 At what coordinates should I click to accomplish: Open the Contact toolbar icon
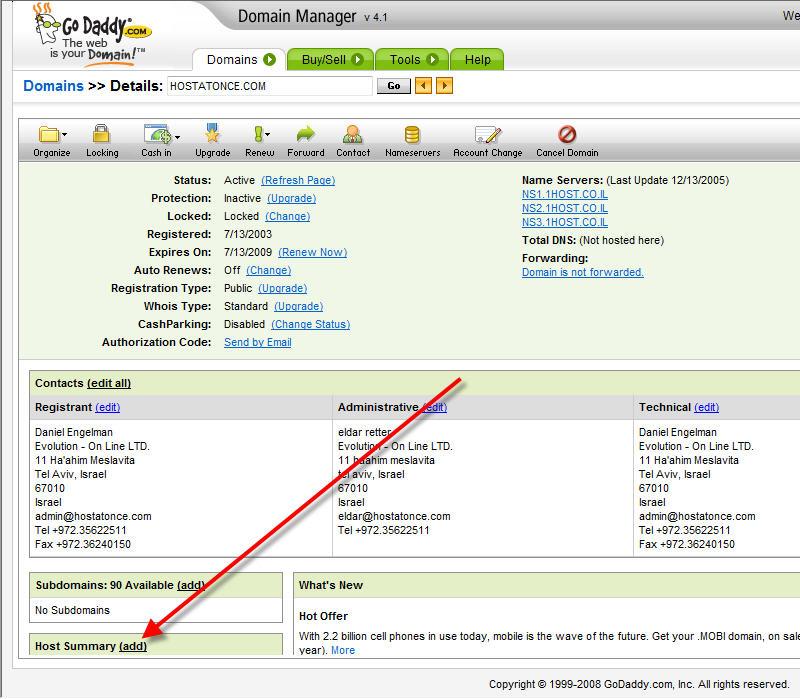point(352,134)
